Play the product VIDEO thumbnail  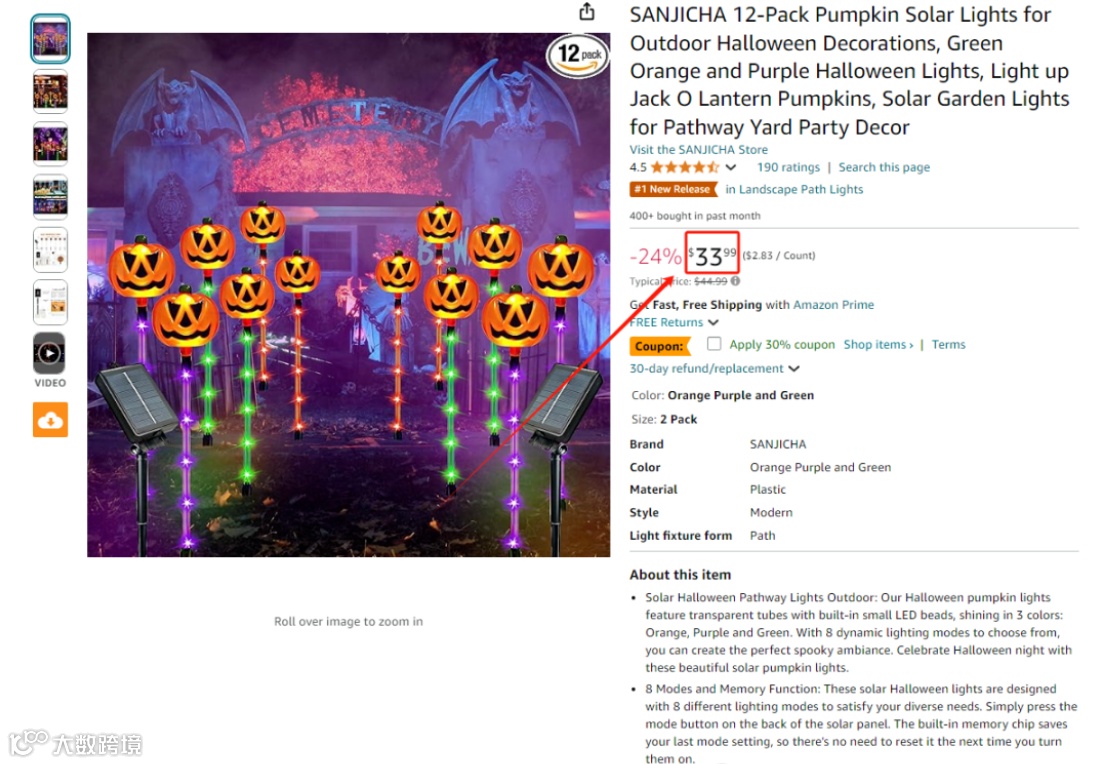click(x=50, y=353)
